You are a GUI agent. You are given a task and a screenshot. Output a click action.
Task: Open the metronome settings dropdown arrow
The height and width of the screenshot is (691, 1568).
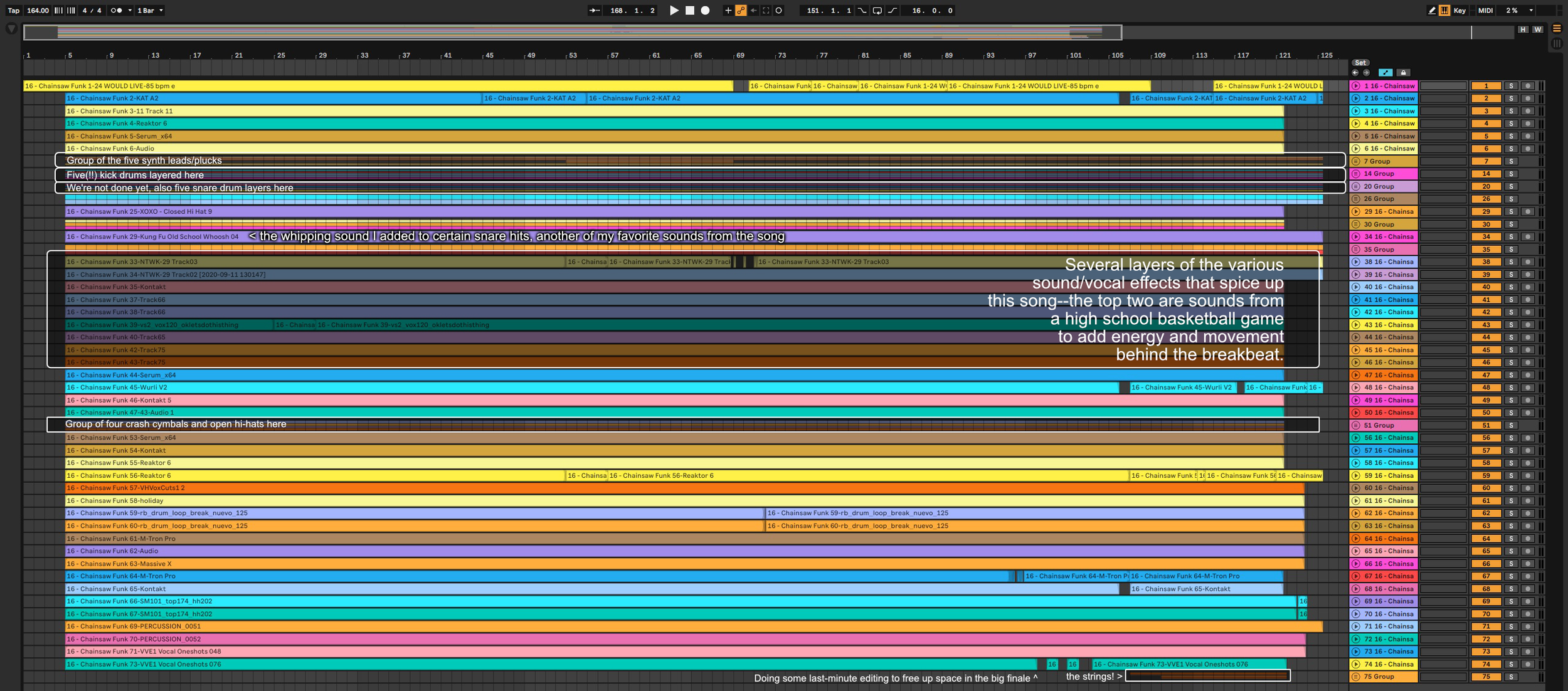click(130, 11)
